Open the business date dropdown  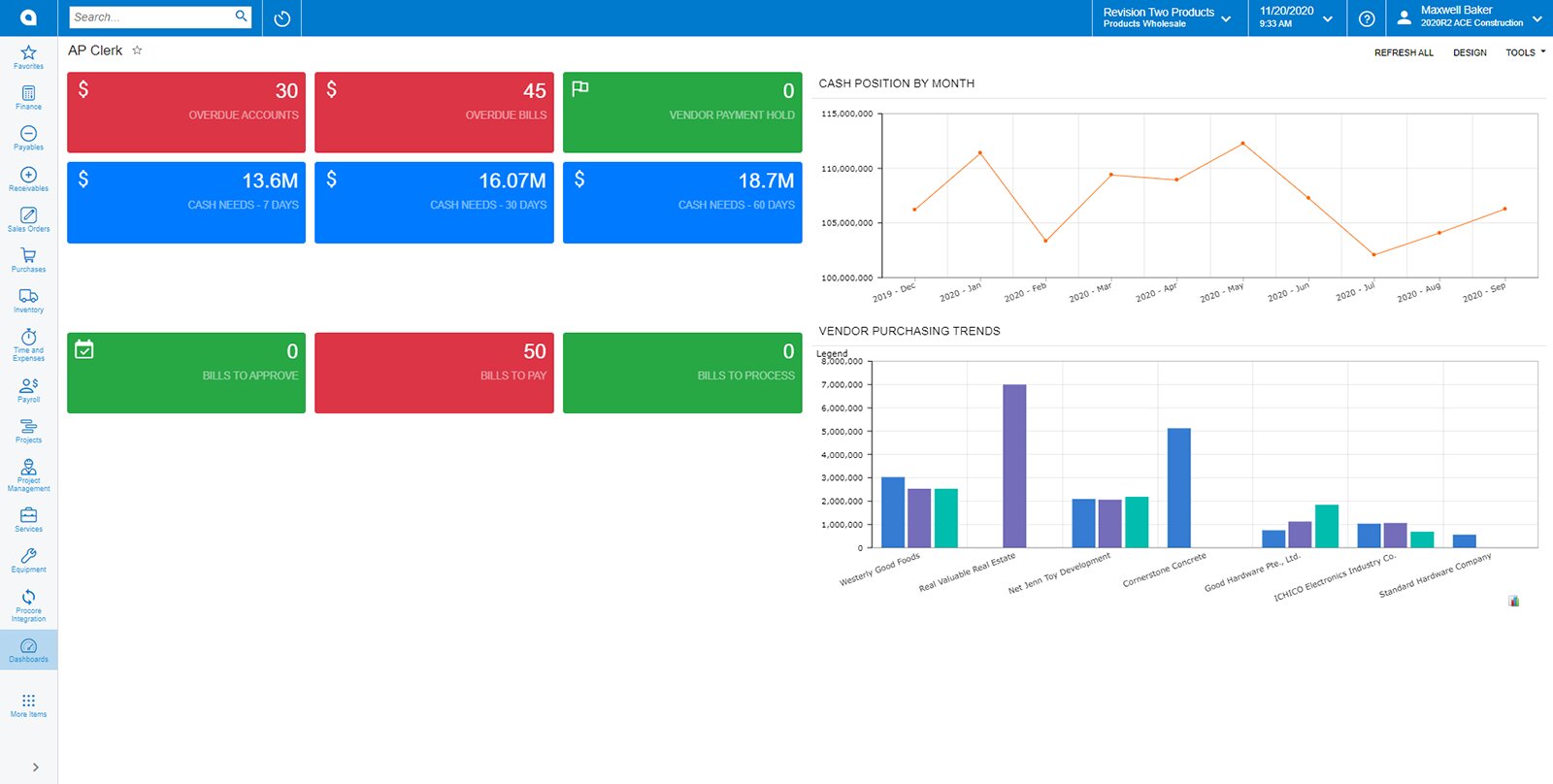(x=1296, y=17)
